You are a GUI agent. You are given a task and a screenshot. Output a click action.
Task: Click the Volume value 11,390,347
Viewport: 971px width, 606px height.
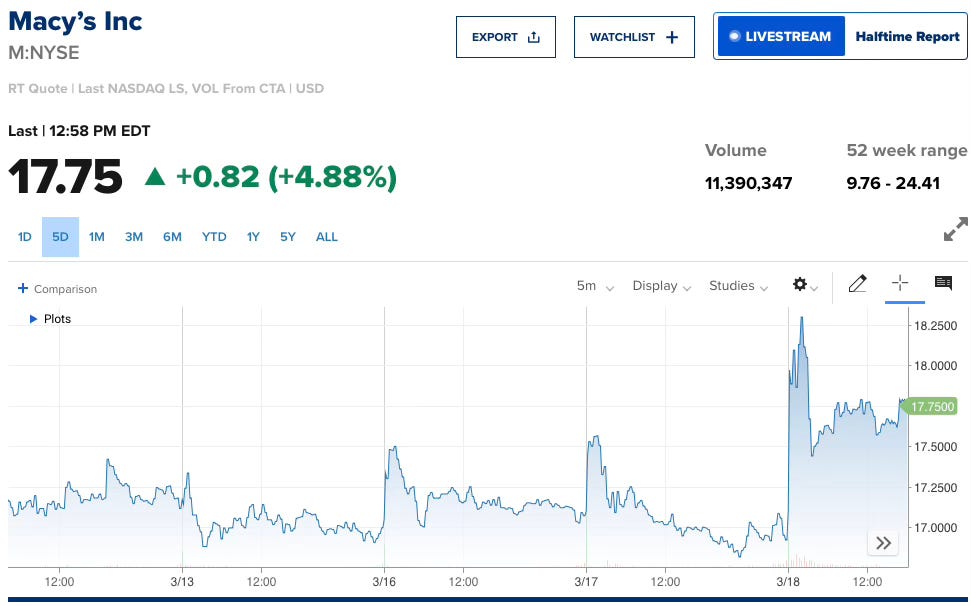point(748,183)
